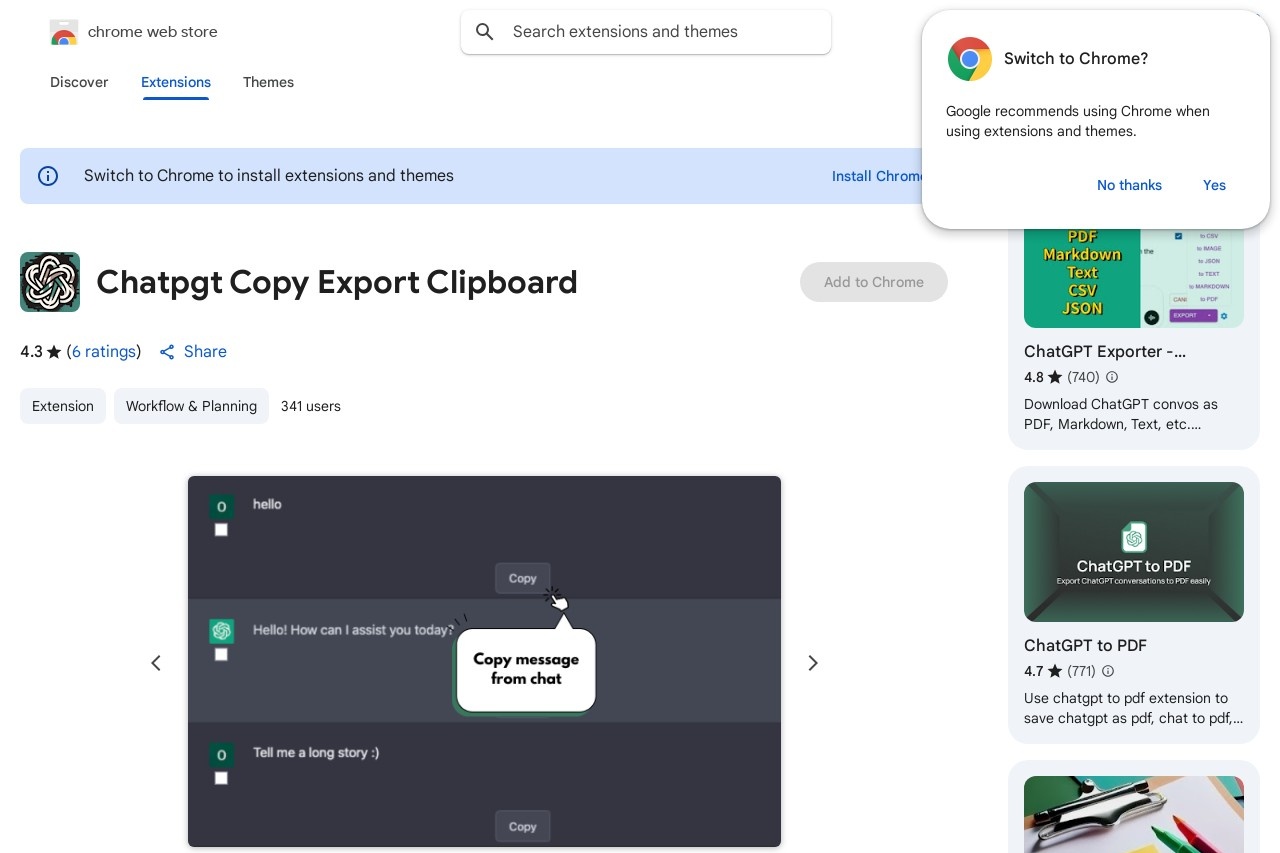Click the Chrome logo in the popup
Image resolution: width=1280 pixels, height=853 pixels.
coord(969,59)
